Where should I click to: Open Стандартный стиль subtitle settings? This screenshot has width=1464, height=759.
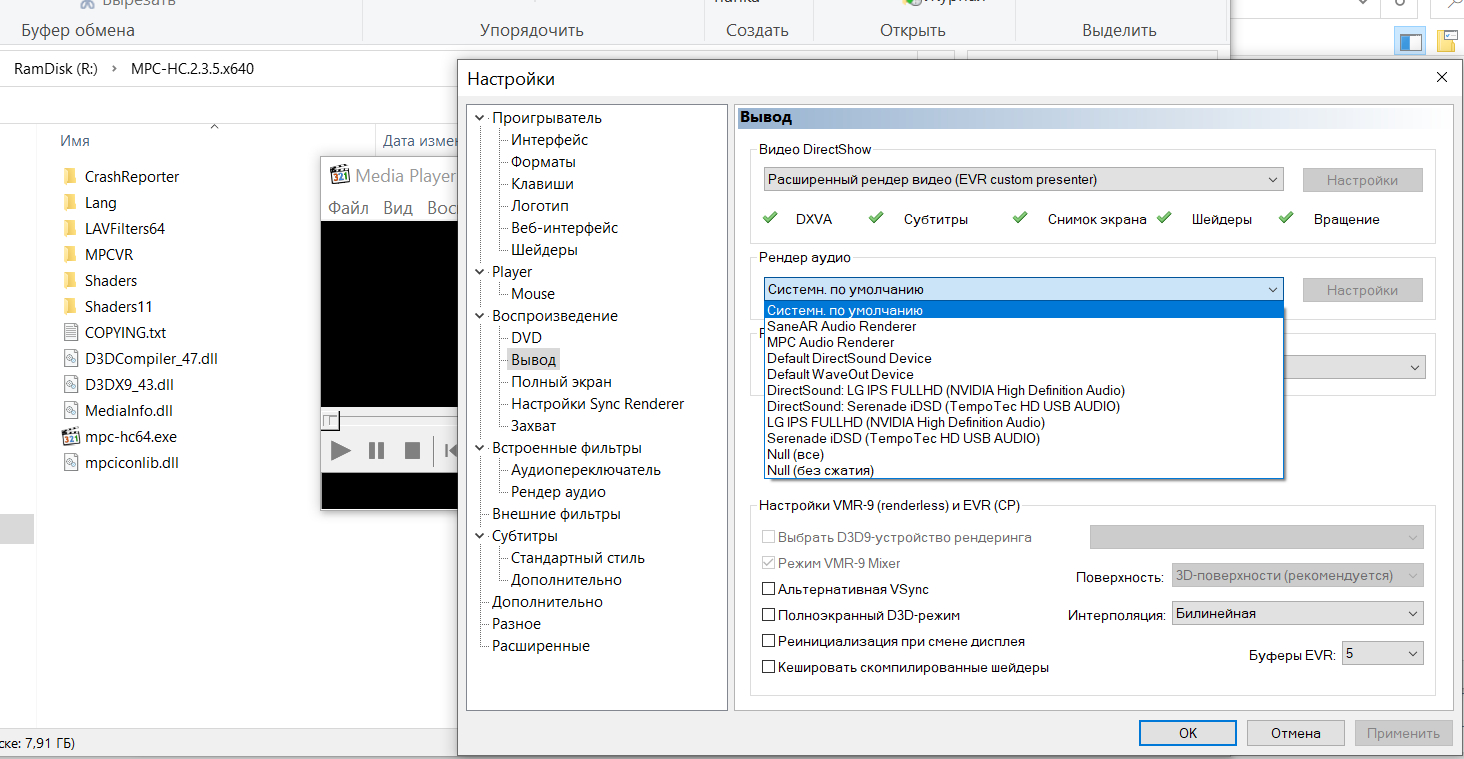578,558
